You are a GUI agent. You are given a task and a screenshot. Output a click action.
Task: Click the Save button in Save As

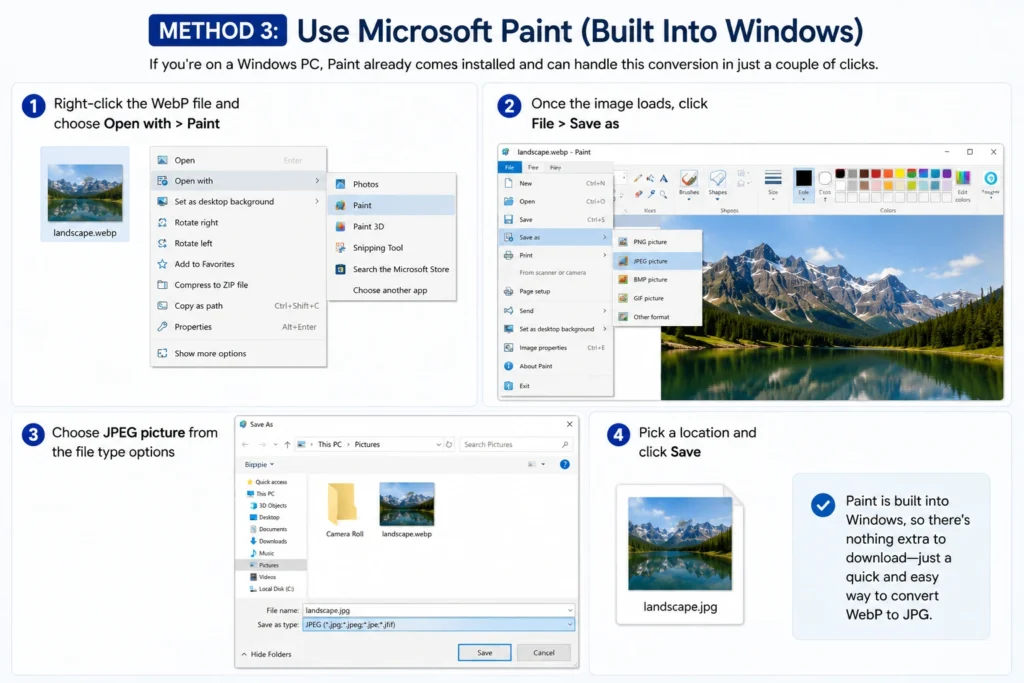(485, 652)
